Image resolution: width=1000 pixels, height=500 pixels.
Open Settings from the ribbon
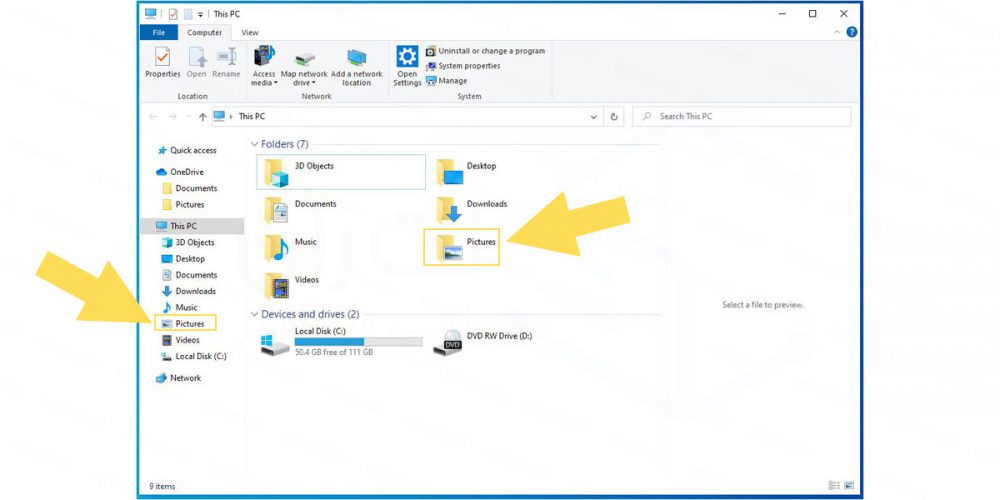click(407, 59)
